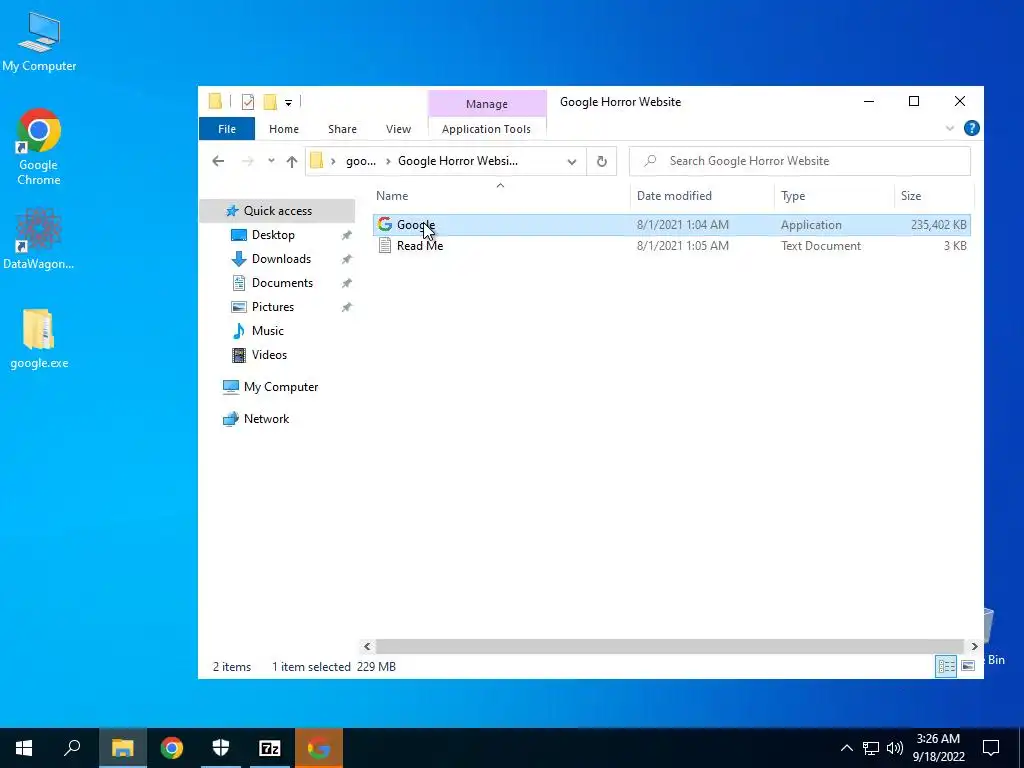Expand the ribbon with the chevron
This screenshot has width=1024, height=768.
click(x=950, y=129)
